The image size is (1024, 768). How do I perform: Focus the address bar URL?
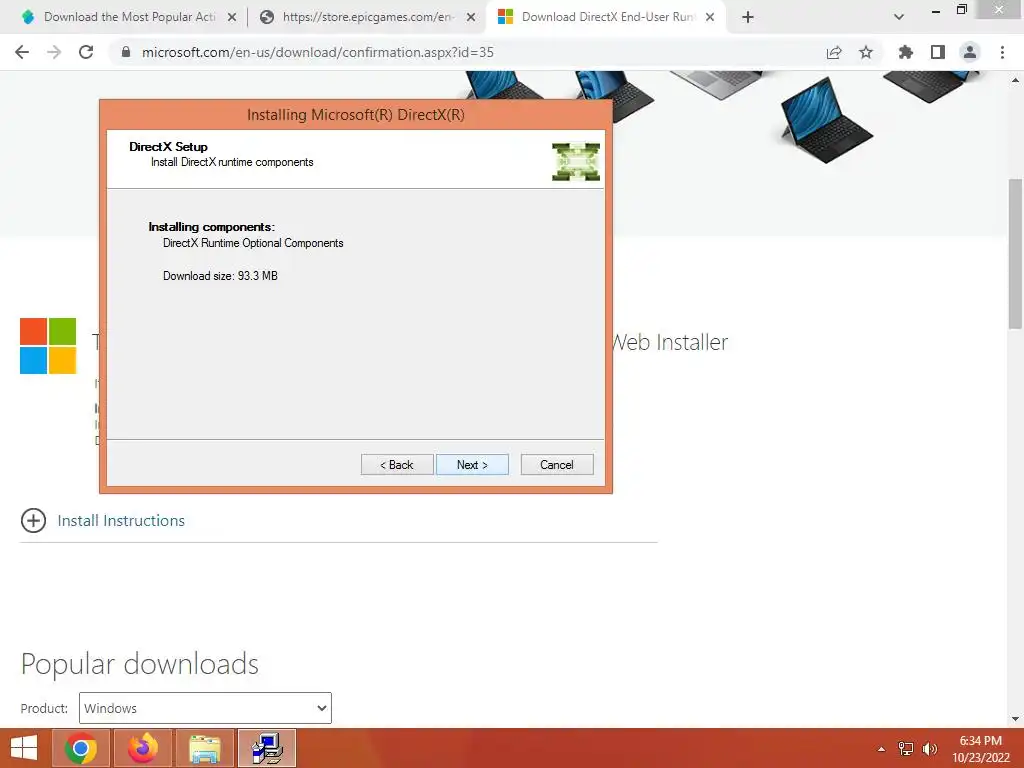(317, 52)
